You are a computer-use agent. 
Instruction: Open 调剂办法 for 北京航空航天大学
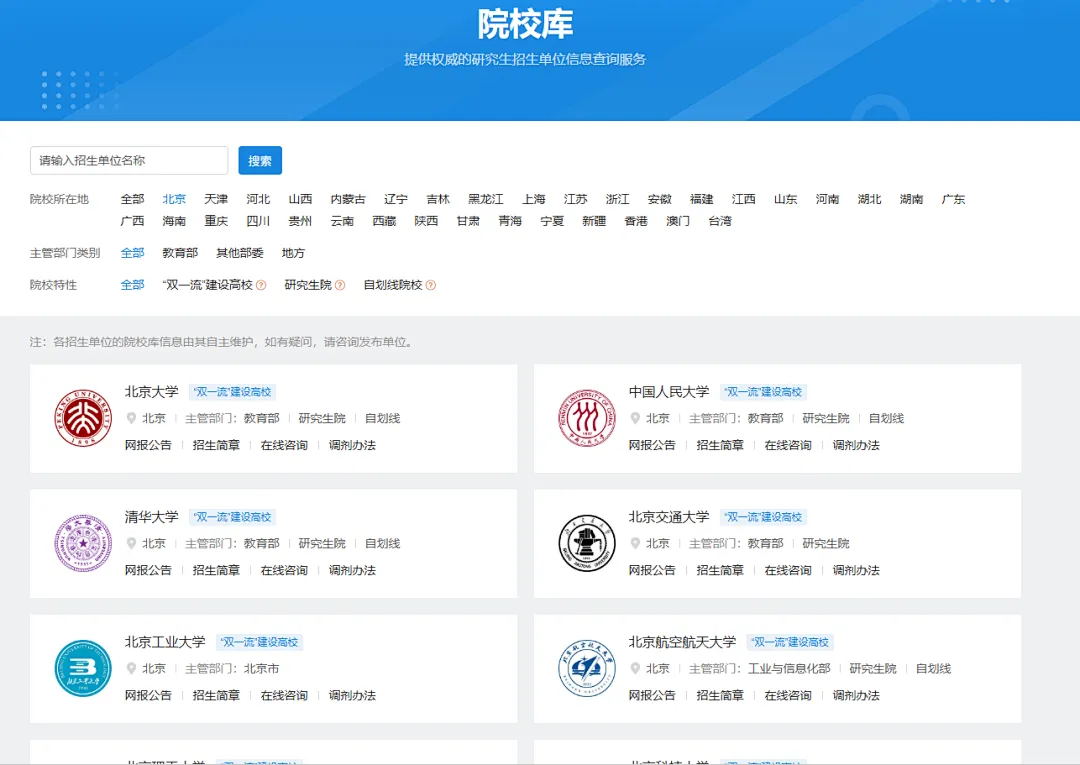(x=856, y=695)
